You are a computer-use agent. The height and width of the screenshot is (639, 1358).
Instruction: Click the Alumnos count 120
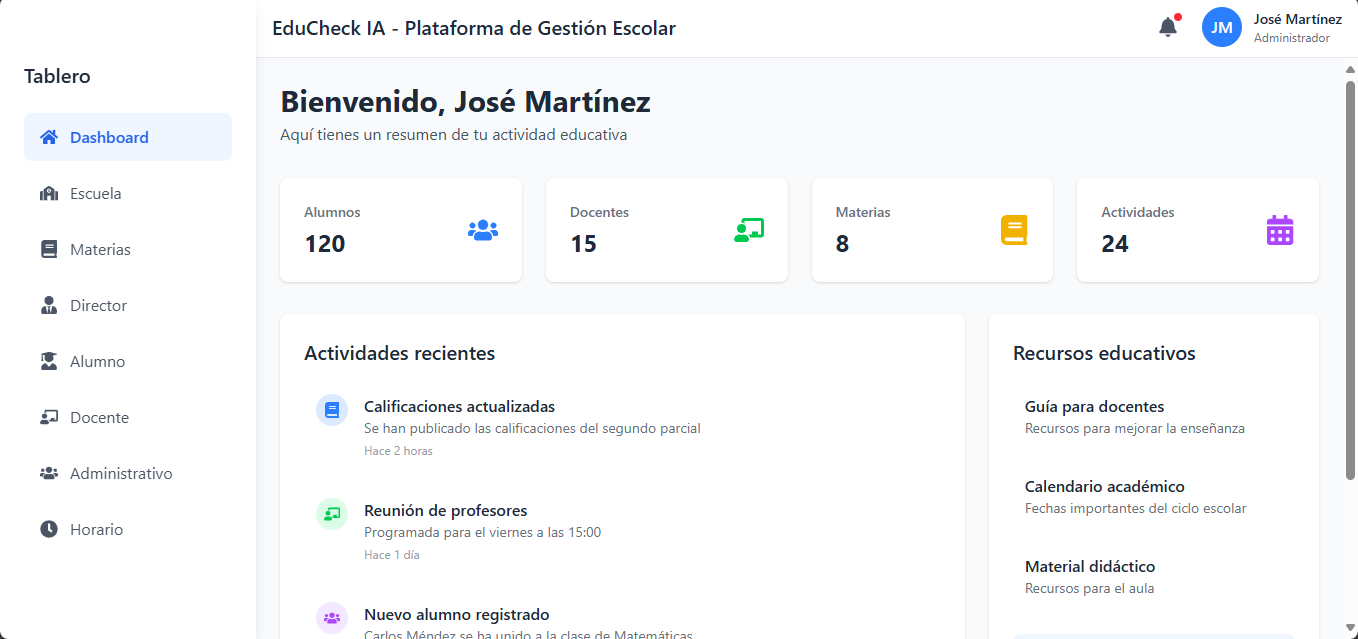[325, 243]
